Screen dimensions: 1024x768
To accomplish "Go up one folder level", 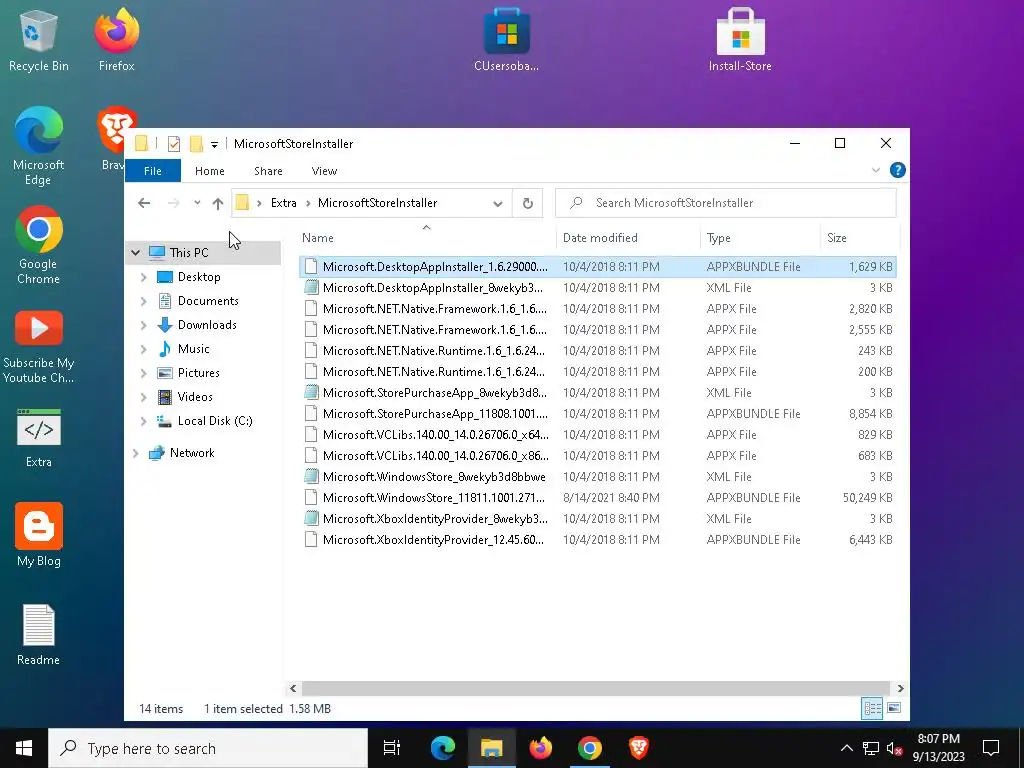I will point(217,203).
